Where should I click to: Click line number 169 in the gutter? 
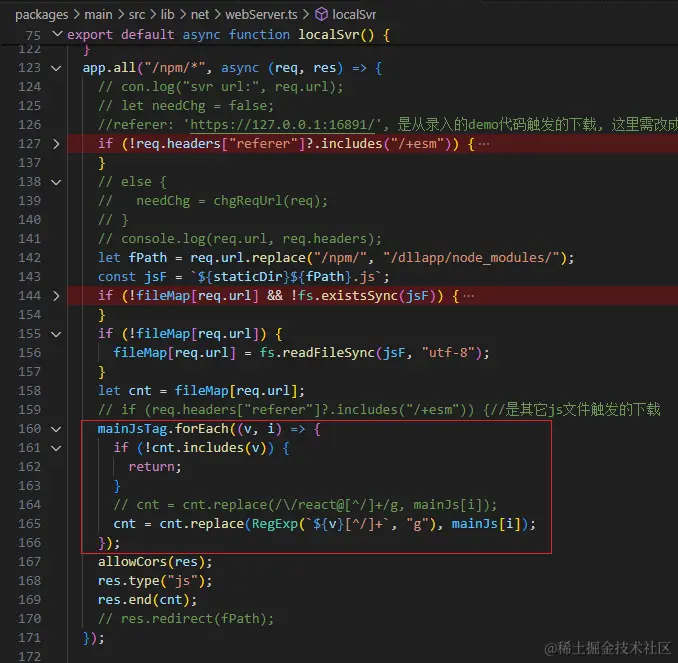point(29,600)
